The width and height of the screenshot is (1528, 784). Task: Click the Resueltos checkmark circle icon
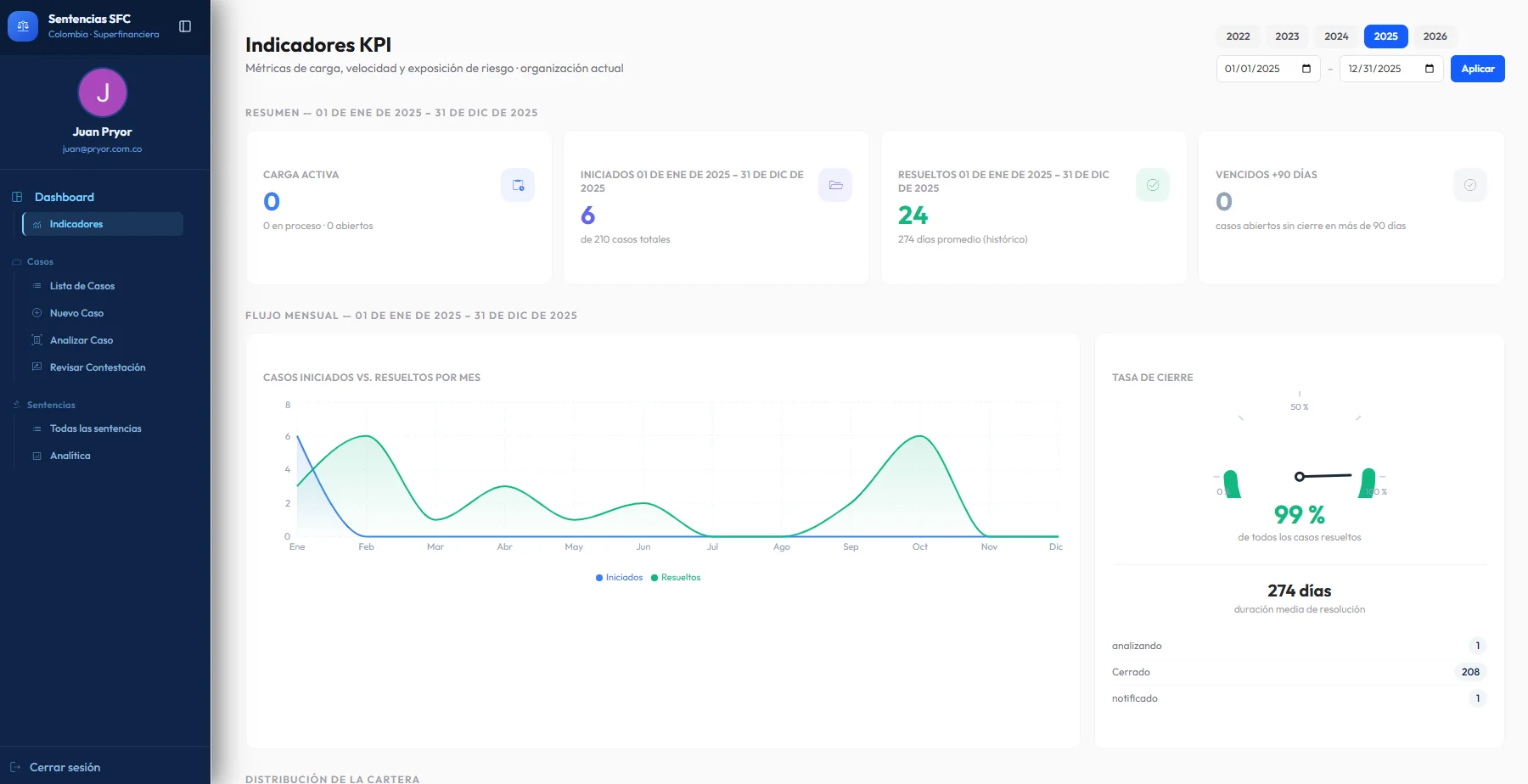coord(1152,184)
